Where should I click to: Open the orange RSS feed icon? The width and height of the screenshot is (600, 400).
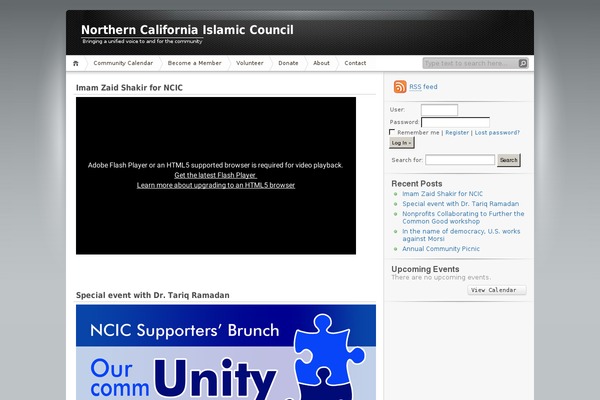400,87
